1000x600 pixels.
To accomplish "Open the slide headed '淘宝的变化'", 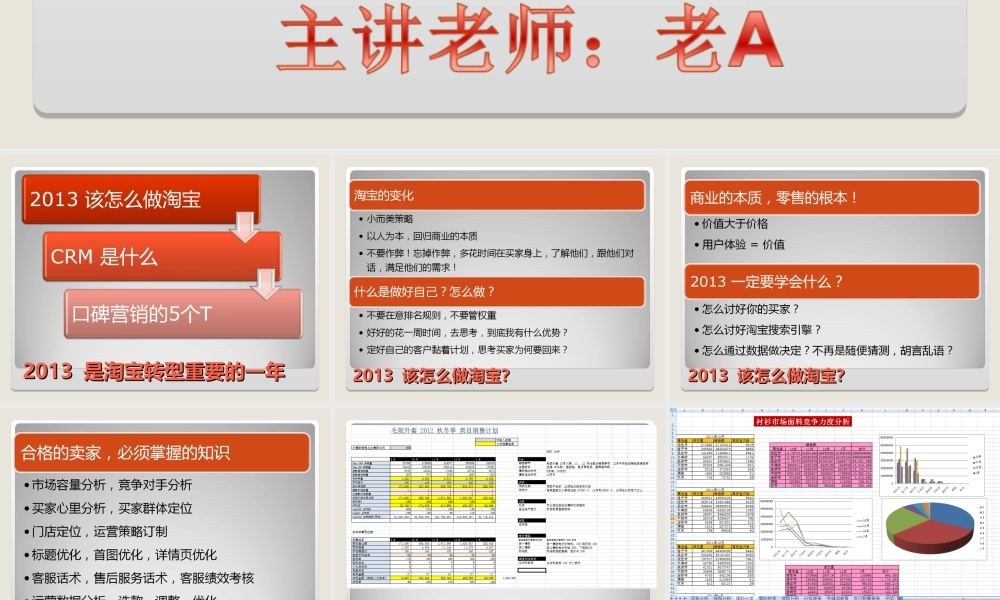I will pyautogui.click(x=499, y=279).
